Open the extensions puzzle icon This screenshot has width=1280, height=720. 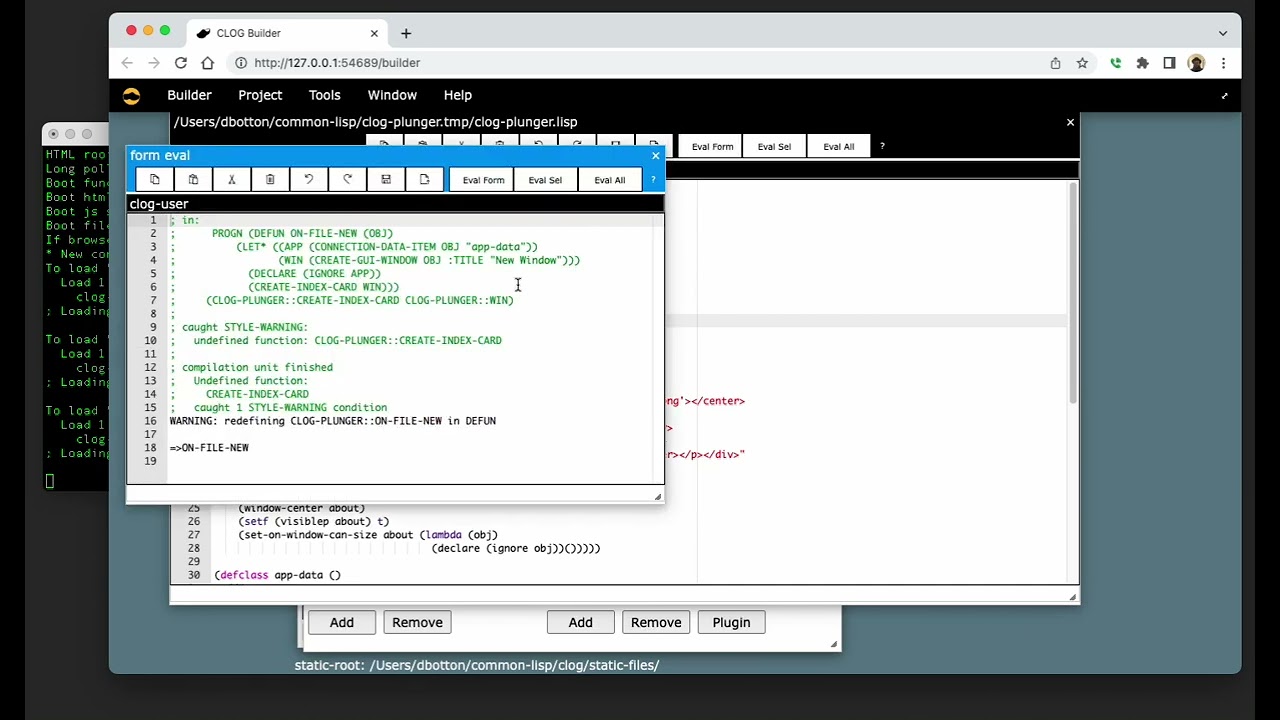1142,63
